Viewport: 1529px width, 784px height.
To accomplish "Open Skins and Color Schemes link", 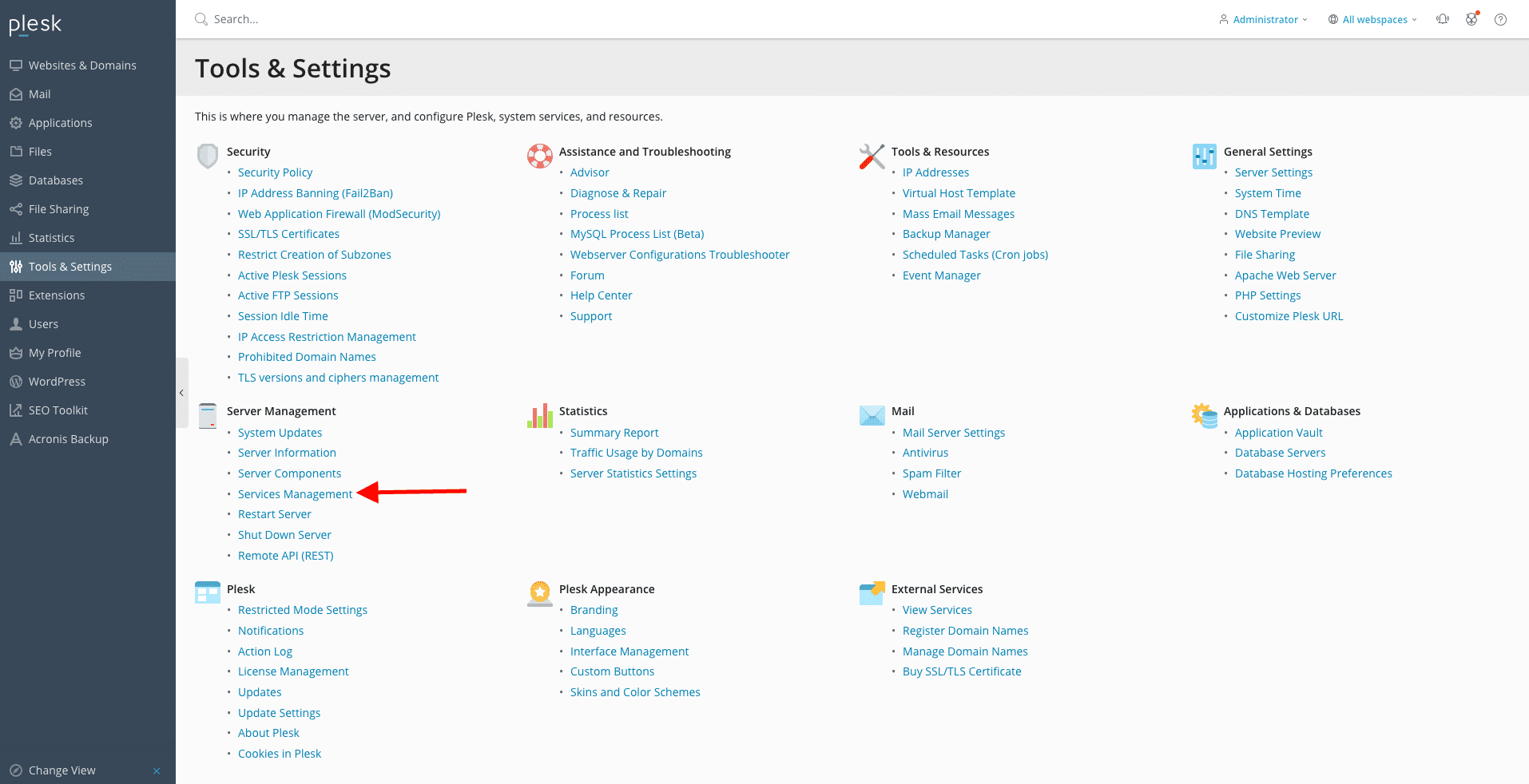I will pyautogui.click(x=635, y=692).
